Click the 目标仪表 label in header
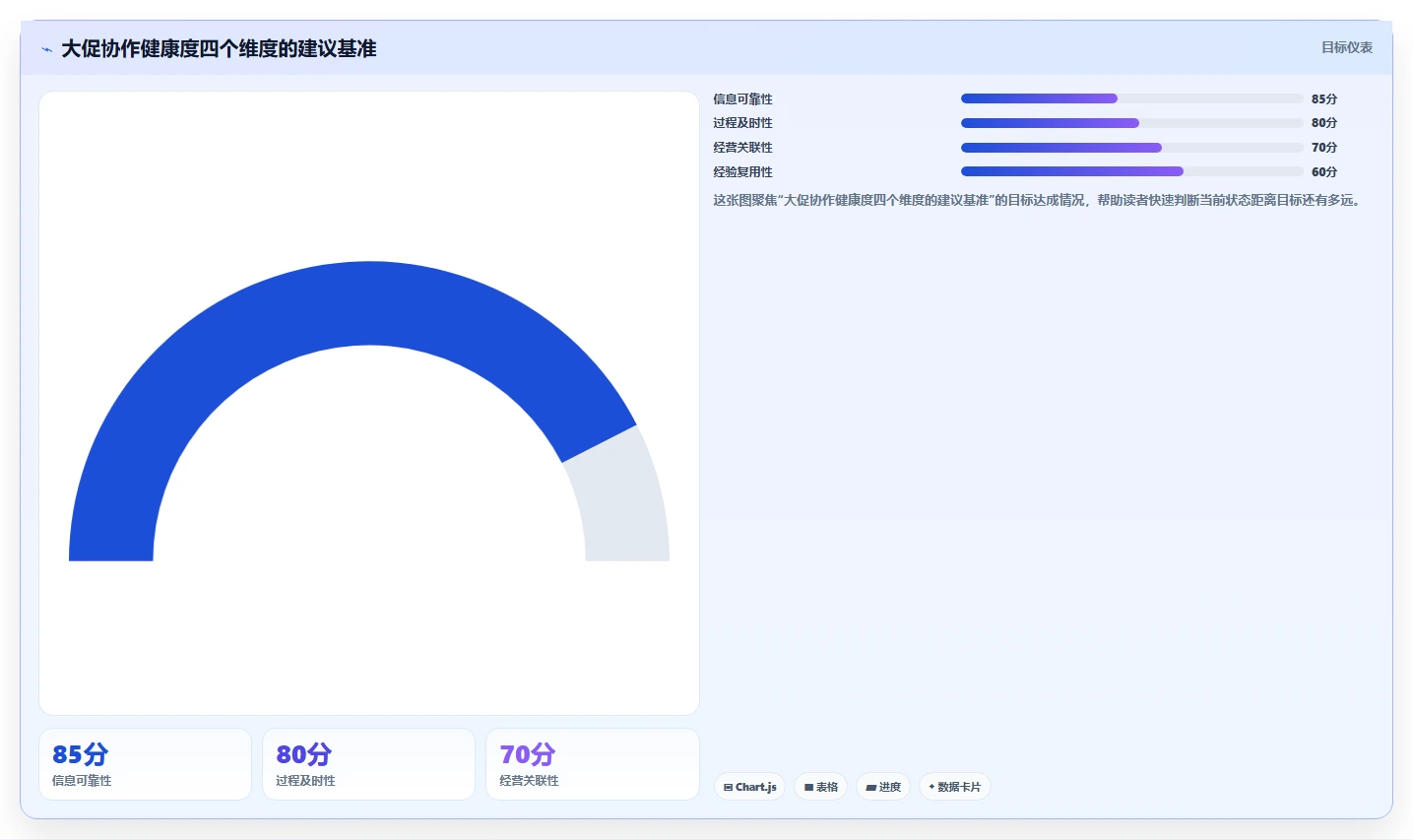The height and width of the screenshot is (840, 1413). tap(1346, 47)
